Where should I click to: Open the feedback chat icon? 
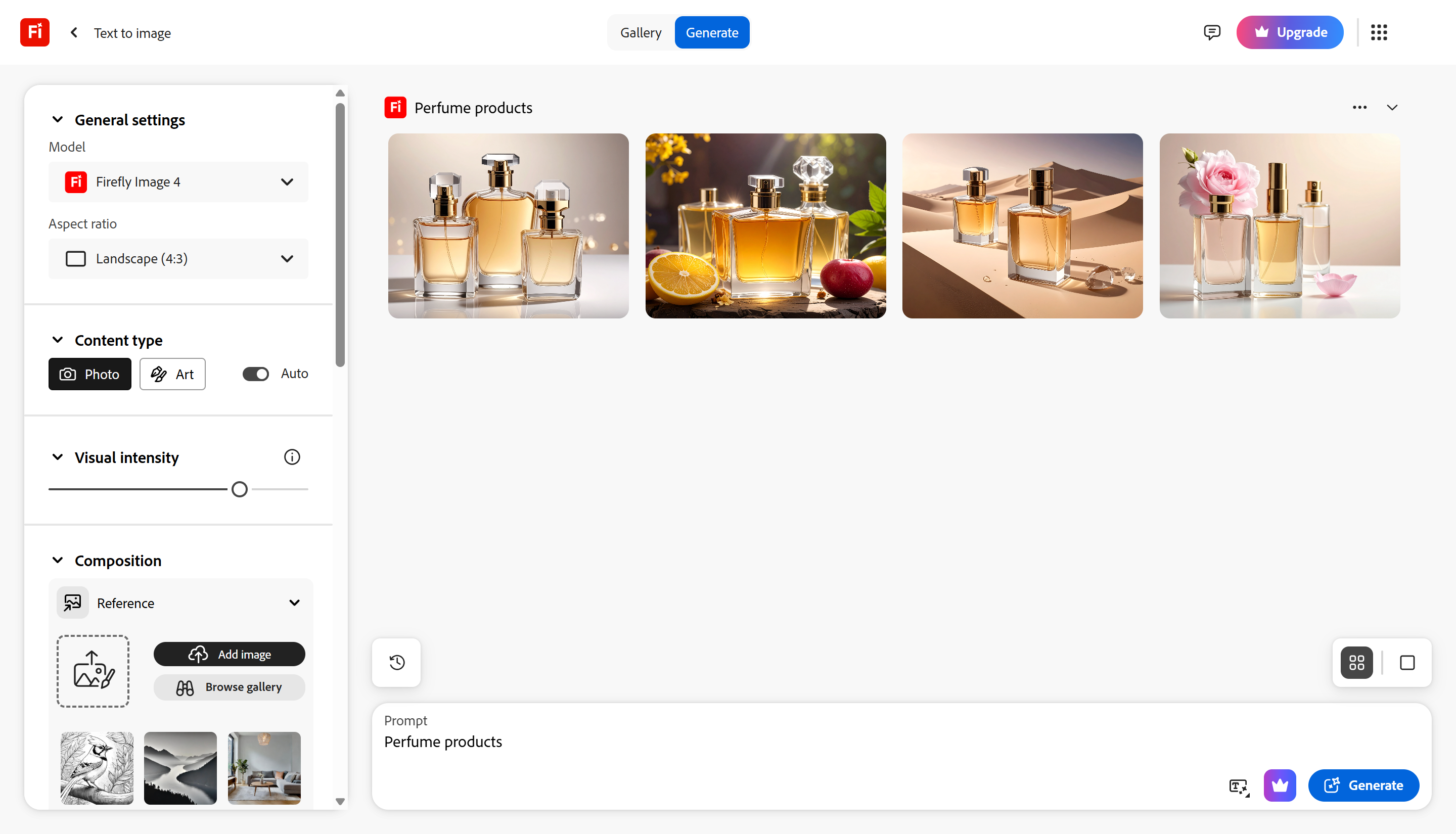tap(1212, 32)
